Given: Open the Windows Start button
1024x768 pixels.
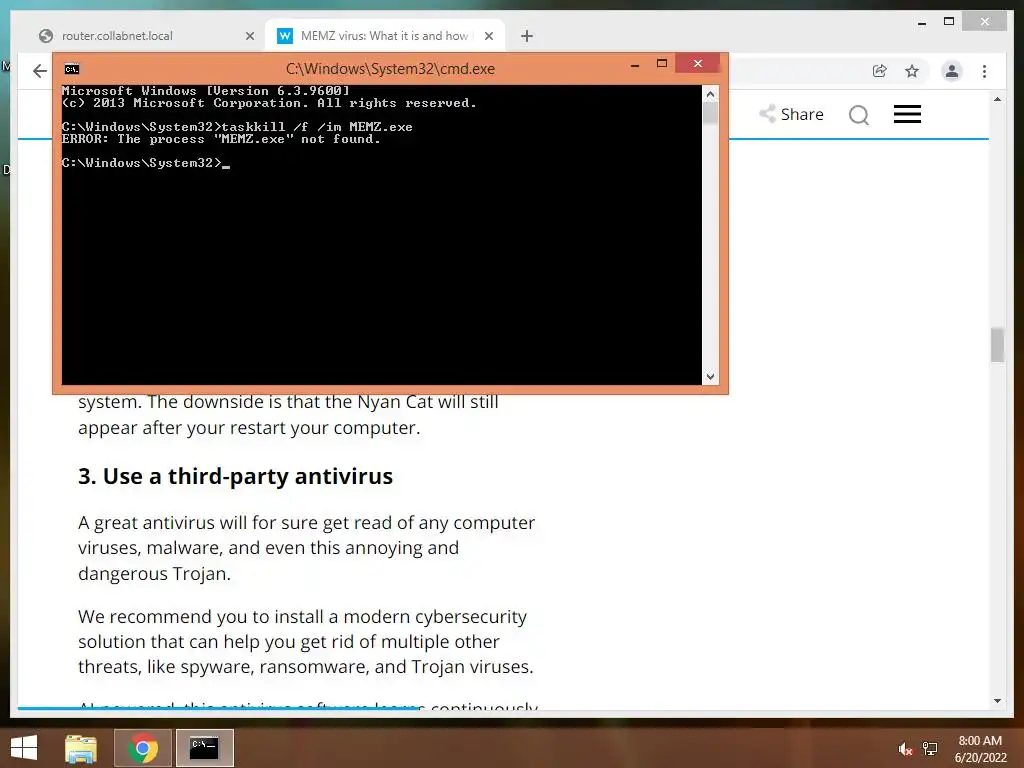Looking at the screenshot, I should click(x=24, y=748).
